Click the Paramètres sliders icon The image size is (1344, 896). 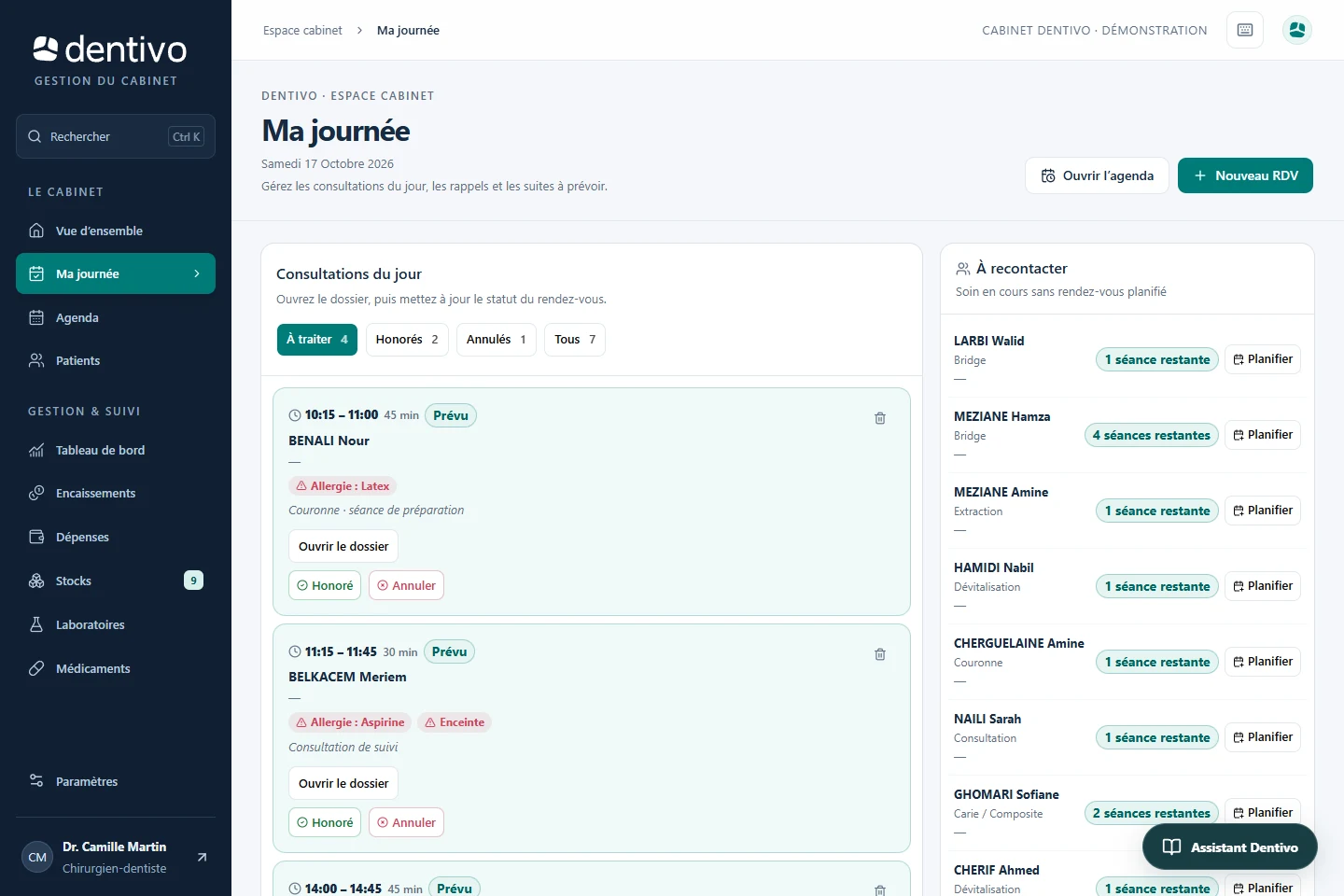click(36, 781)
